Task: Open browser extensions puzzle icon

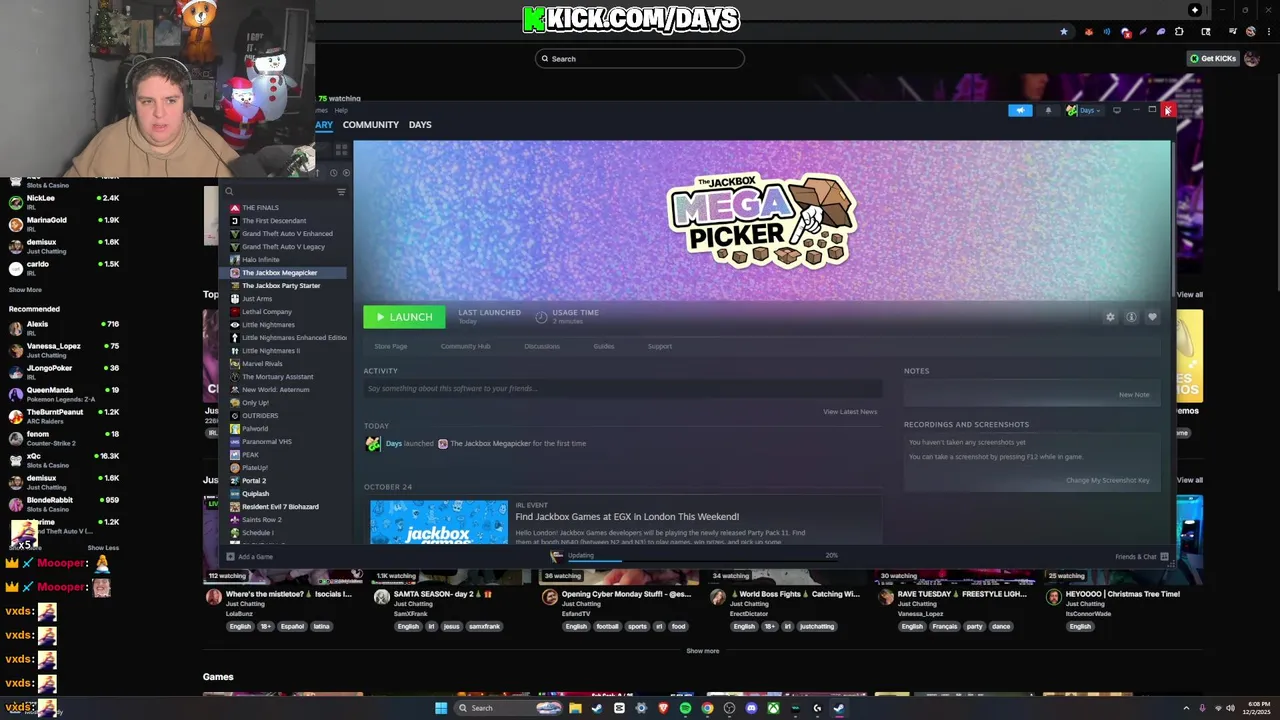Action: (1179, 32)
